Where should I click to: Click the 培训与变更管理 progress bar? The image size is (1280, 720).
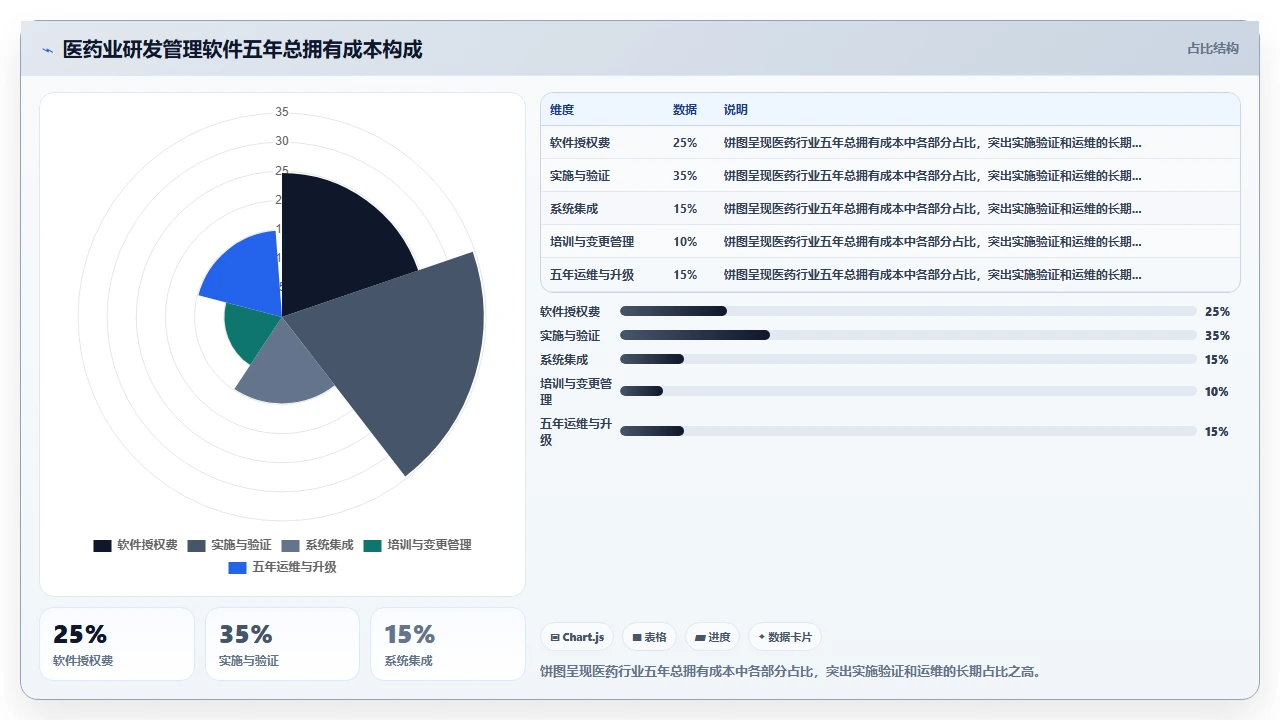coord(908,392)
